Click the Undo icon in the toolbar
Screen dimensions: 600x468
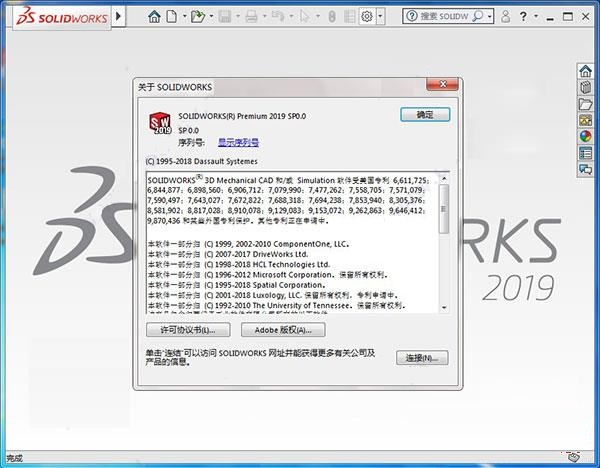coord(278,16)
